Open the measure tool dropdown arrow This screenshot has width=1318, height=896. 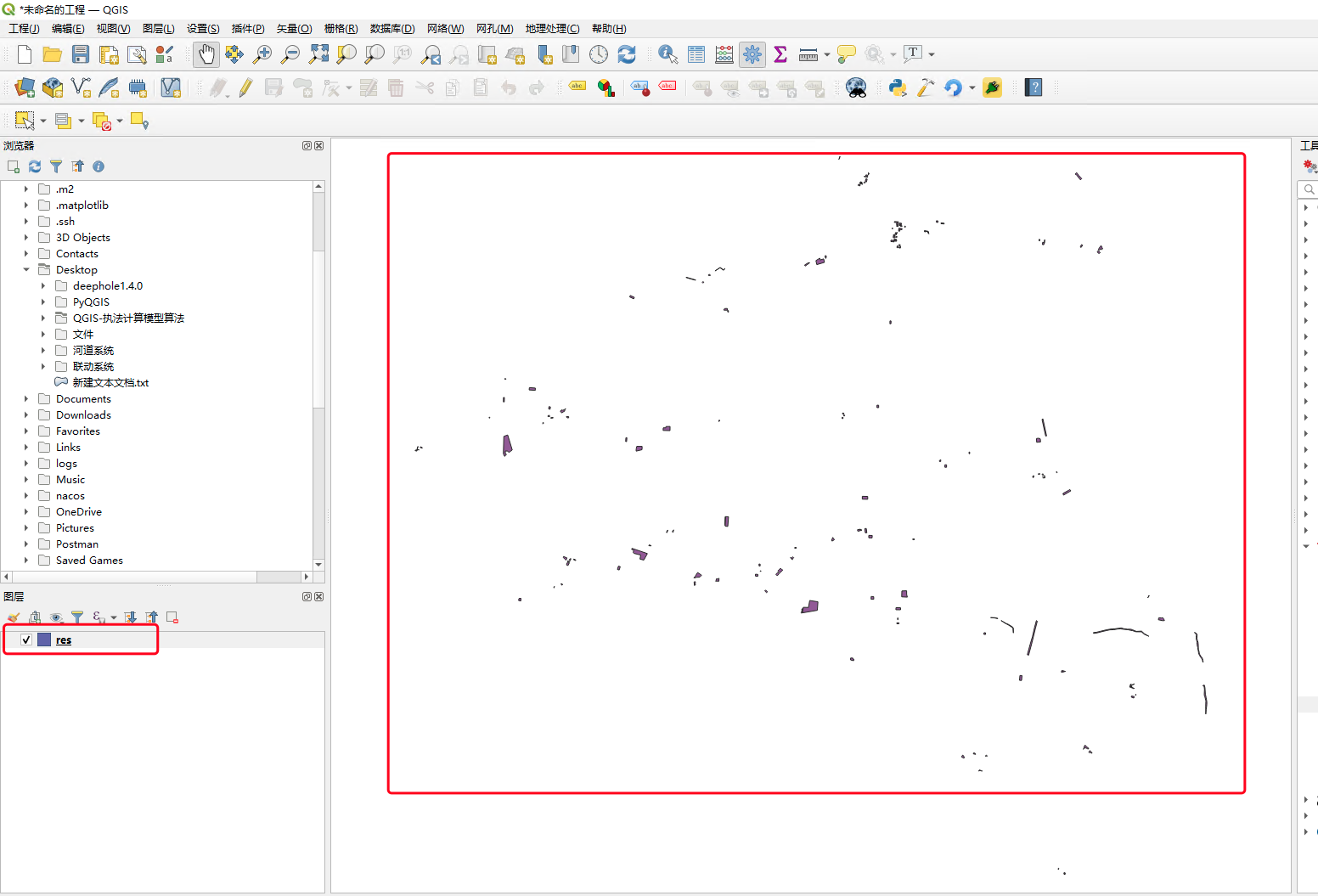click(827, 55)
